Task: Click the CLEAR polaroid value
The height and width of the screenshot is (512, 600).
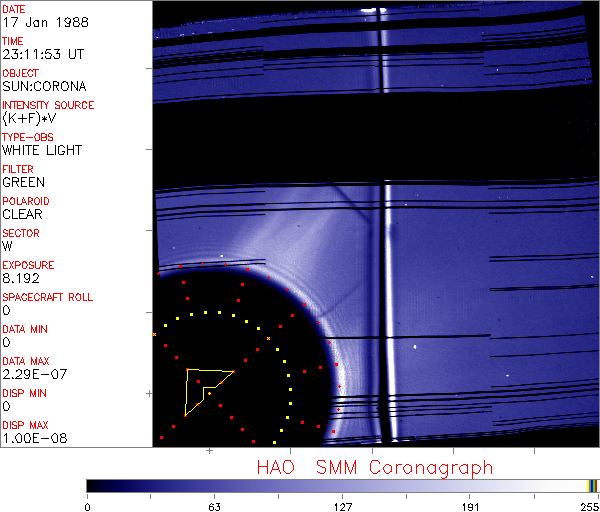Action: coord(22,214)
